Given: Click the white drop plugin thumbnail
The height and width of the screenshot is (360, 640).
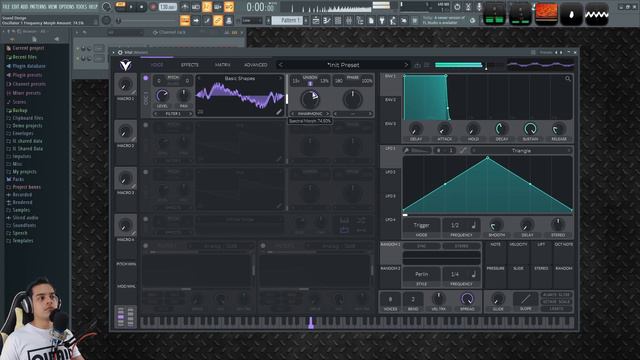Looking at the screenshot, I should (x=571, y=14).
